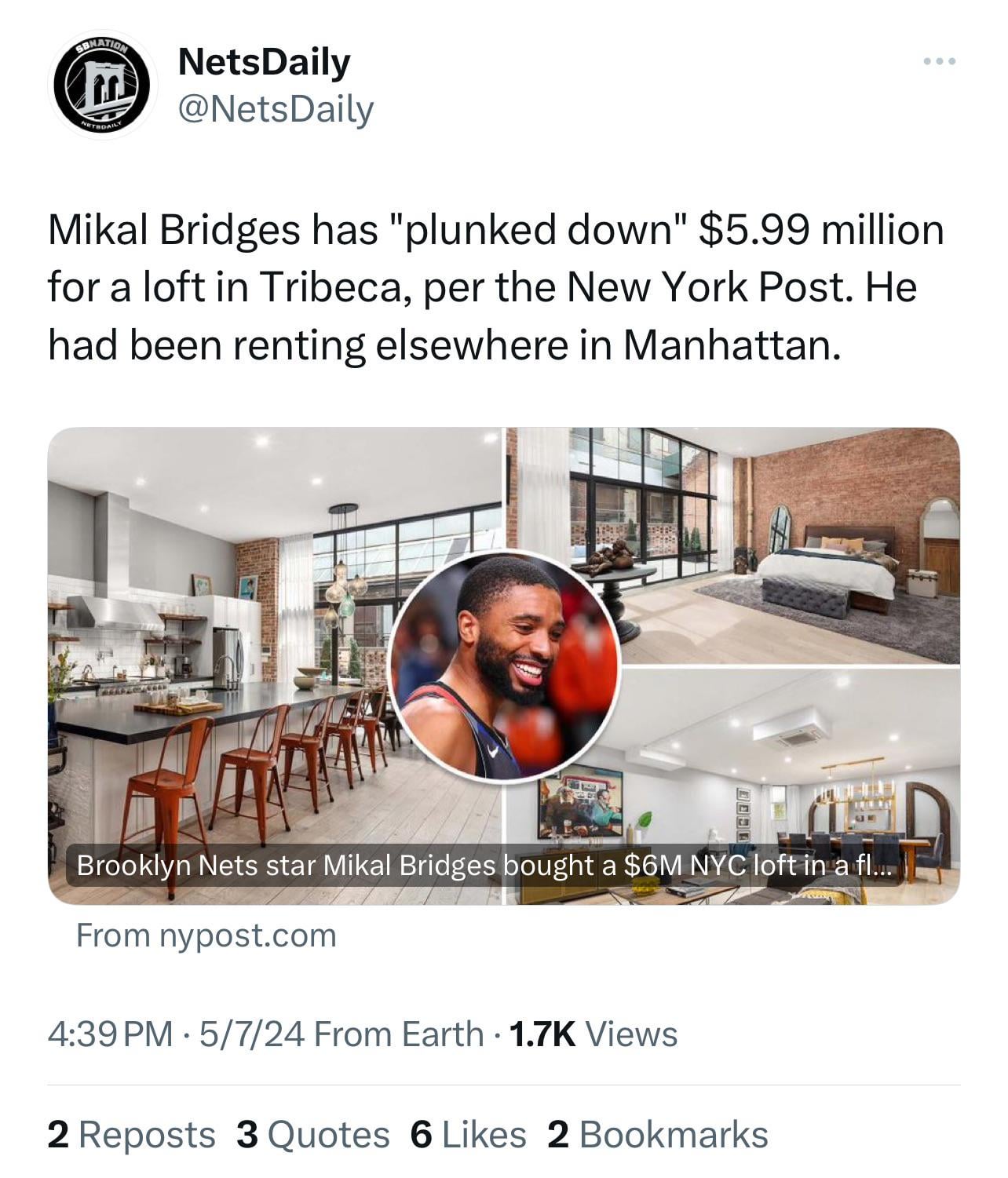Show the 3 Quotes list
Image resolution: width=1008 pixels, height=1178 pixels.
point(312,1135)
